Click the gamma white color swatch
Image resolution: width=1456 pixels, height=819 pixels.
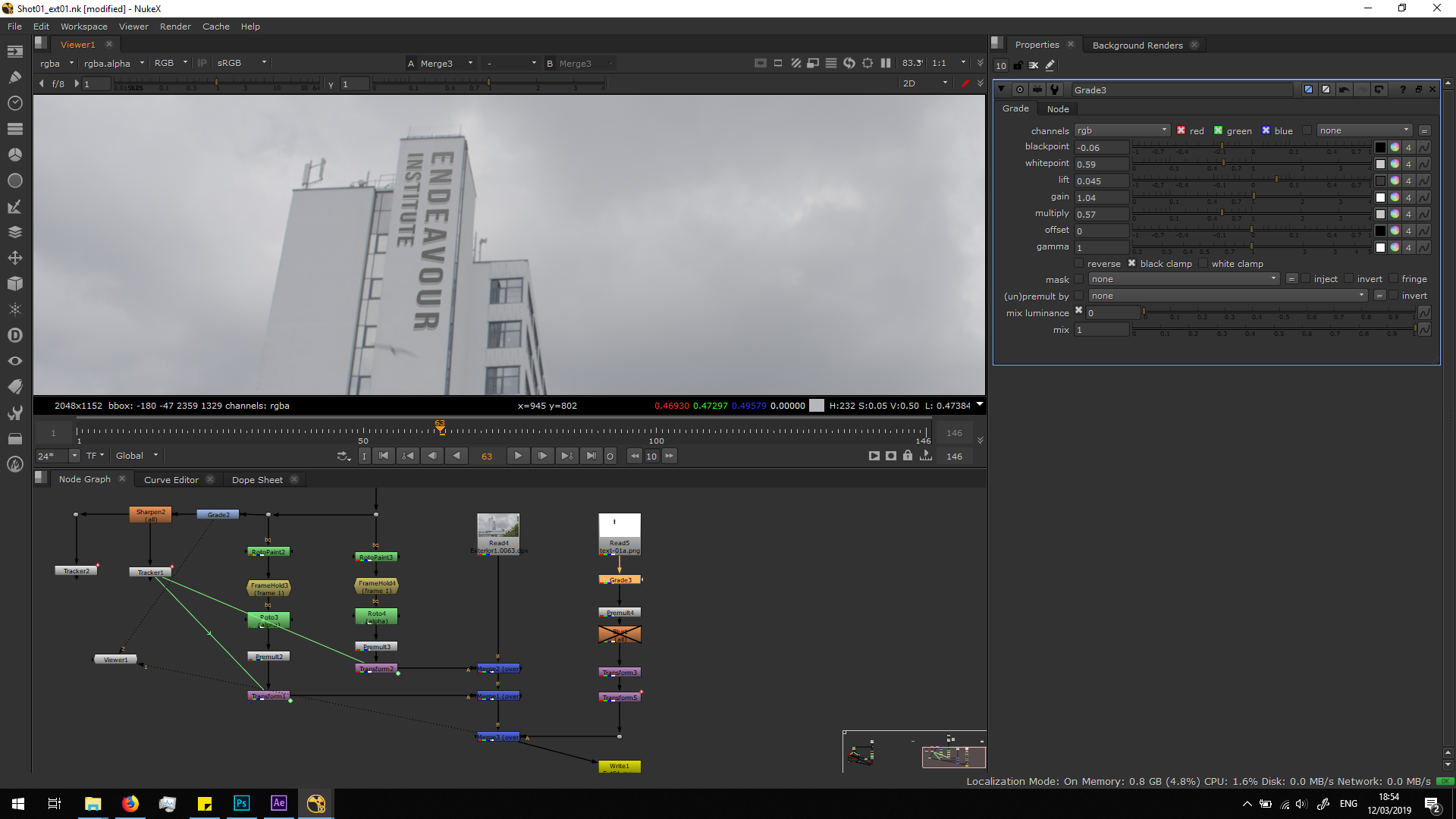coord(1380,247)
